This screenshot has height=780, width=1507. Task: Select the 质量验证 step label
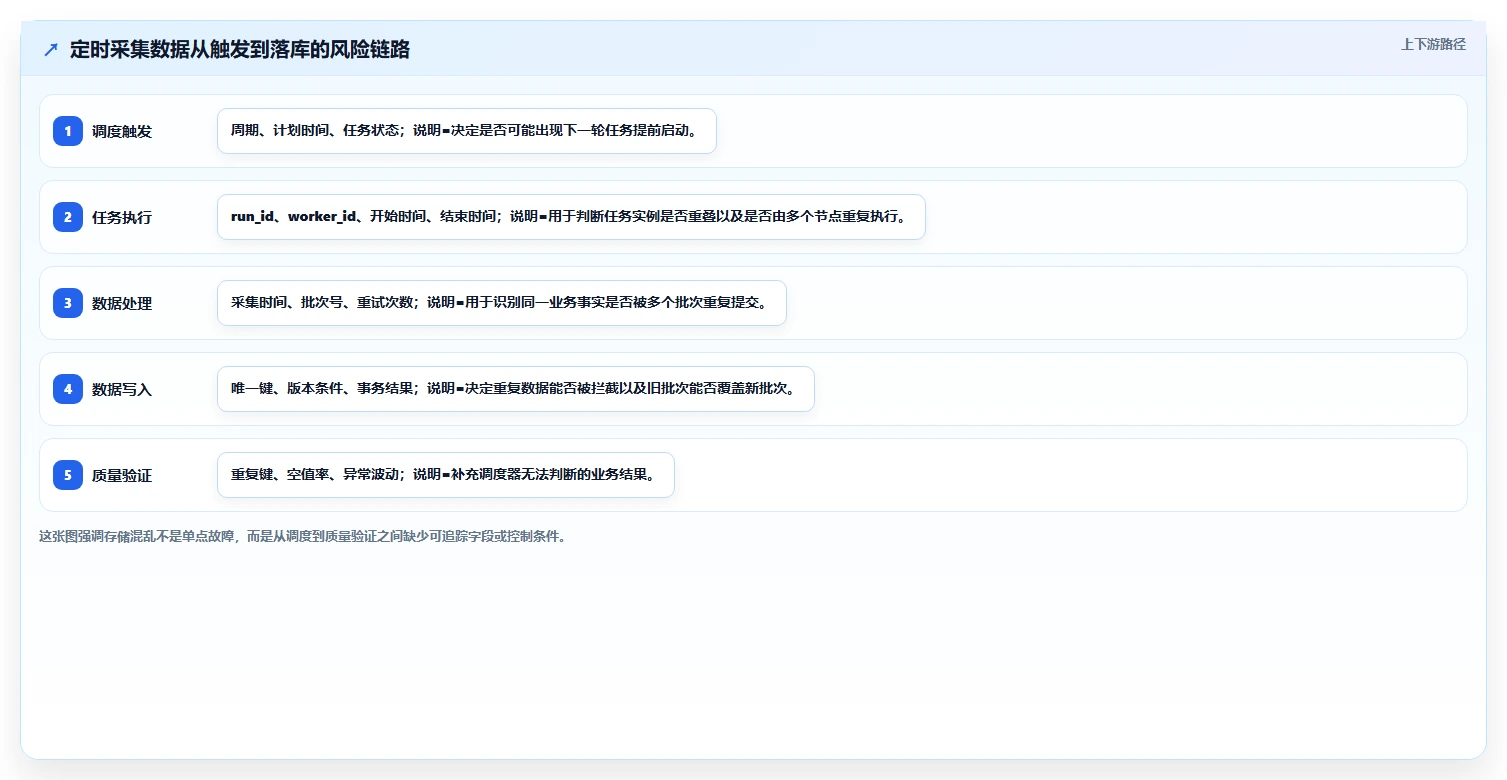pyautogui.click(x=122, y=475)
